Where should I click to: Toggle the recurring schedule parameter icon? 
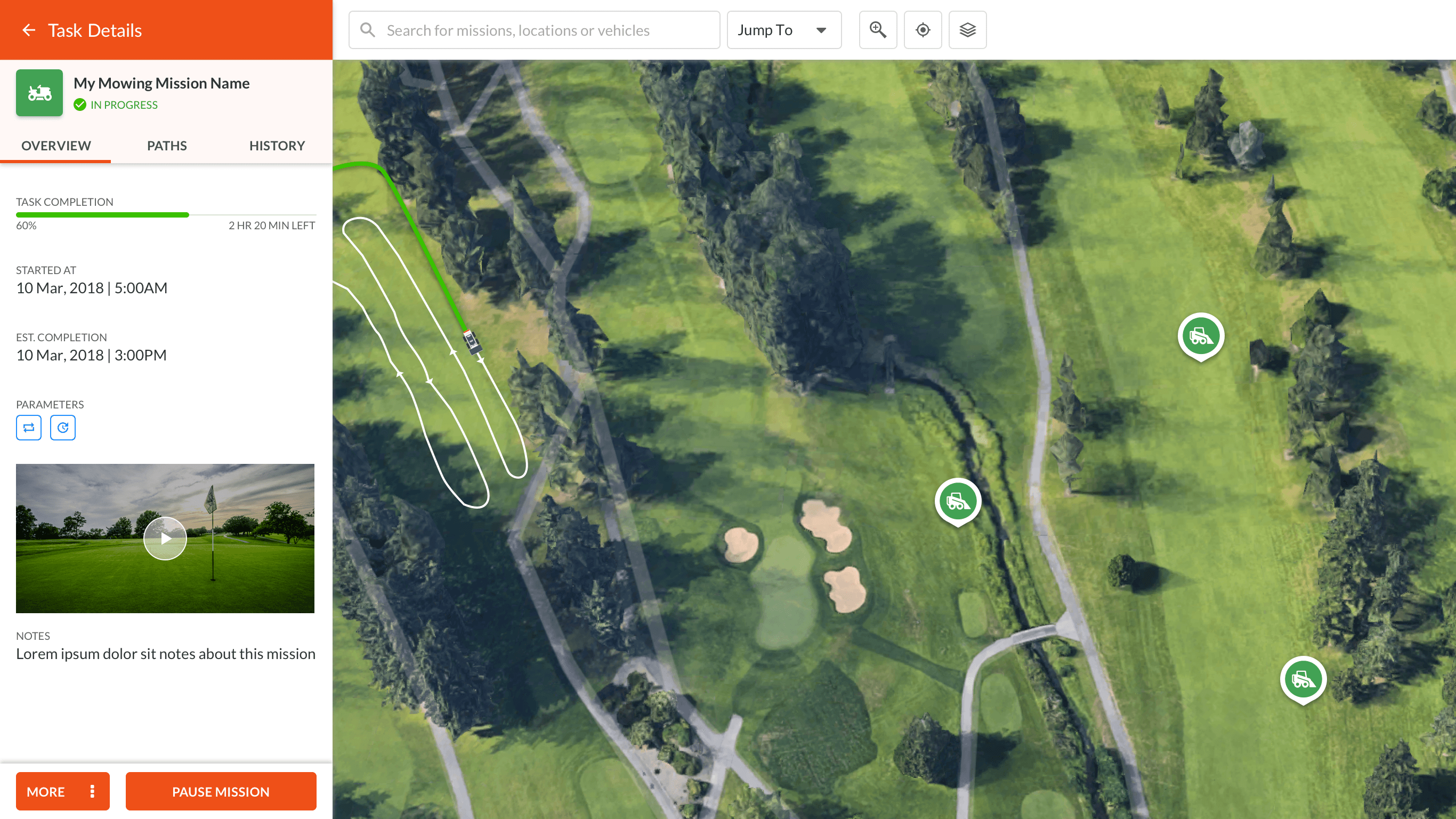coord(63,428)
